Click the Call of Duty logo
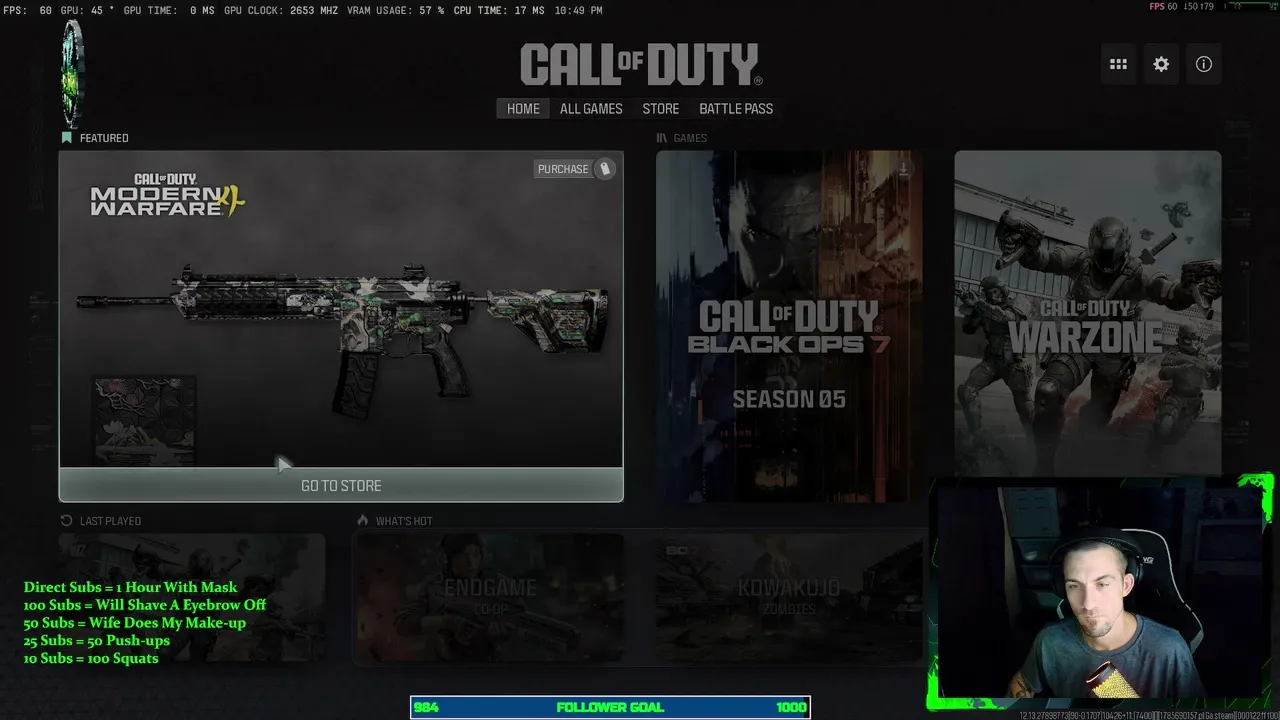This screenshot has width=1280, height=720. 640,65
